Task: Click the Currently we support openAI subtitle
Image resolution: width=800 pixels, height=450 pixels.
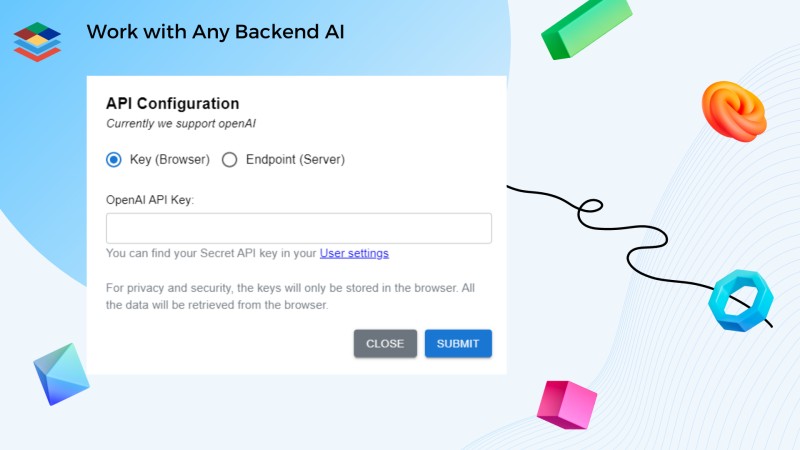Action: 181,123
